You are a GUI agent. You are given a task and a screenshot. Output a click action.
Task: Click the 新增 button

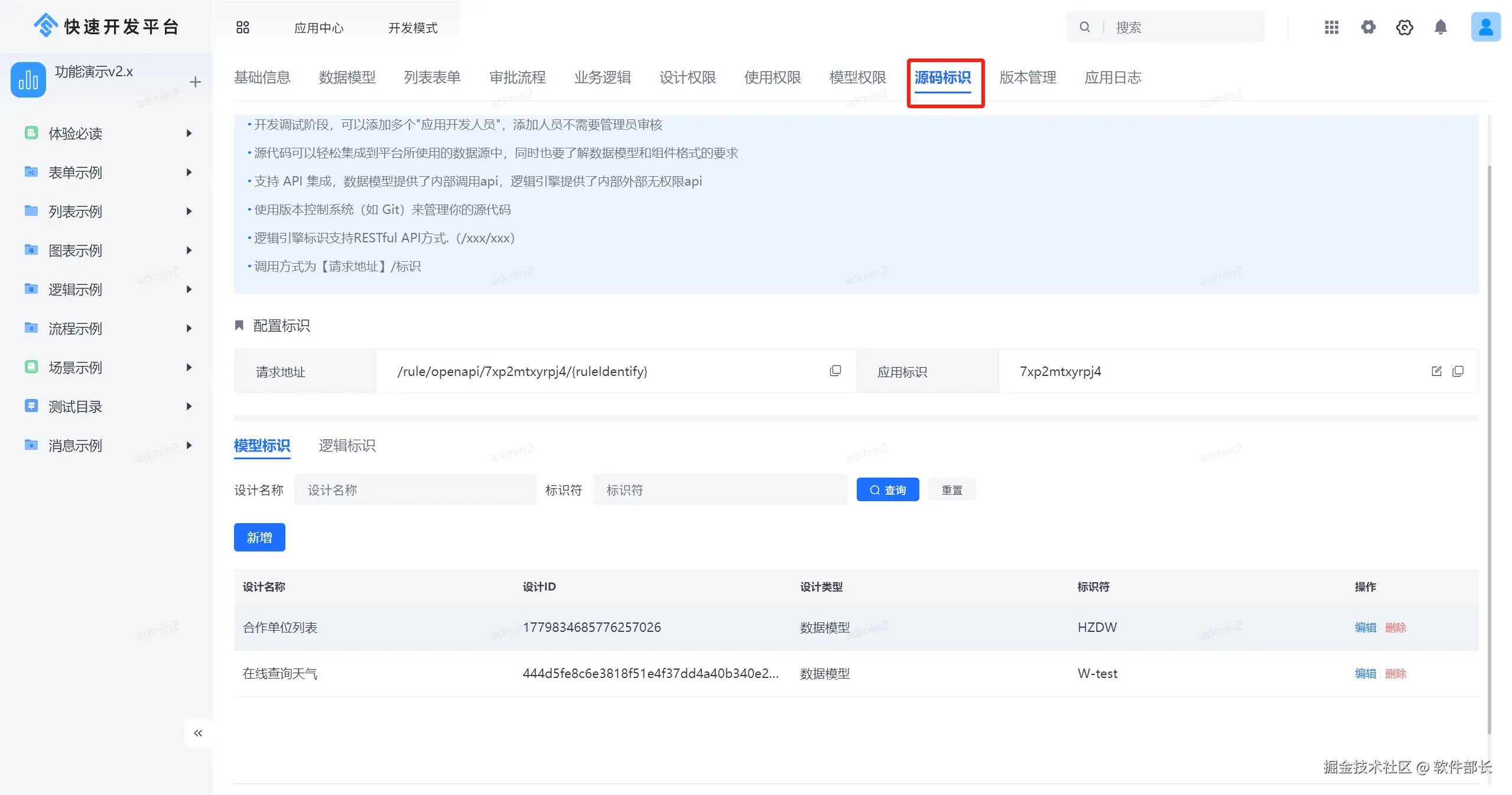pyautogui.click(x=259, y=537)
